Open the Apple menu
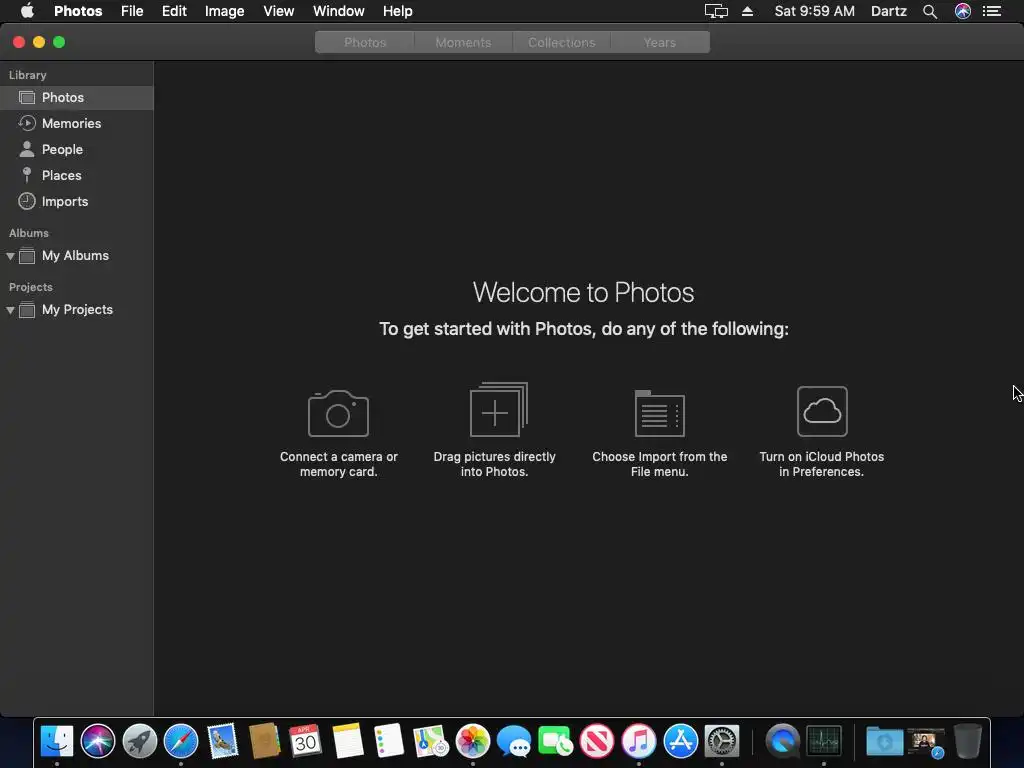Screen dimensions: 1024x768 (x=27, y=10)
